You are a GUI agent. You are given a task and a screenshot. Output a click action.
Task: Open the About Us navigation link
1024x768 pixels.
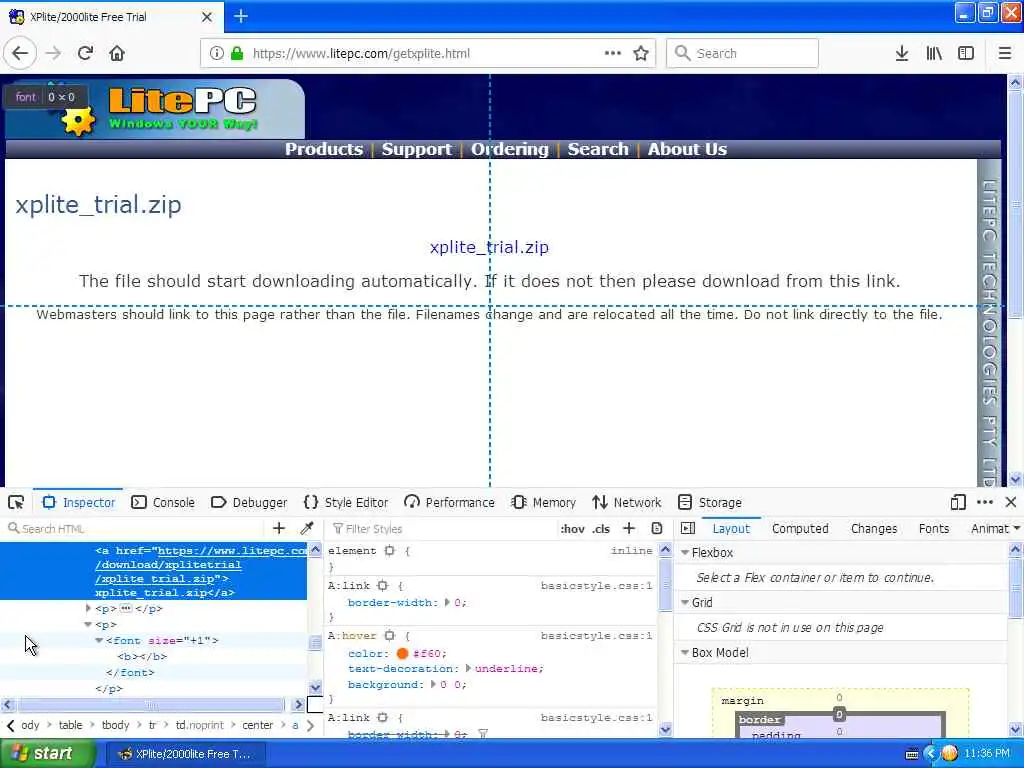click(687, 149)
